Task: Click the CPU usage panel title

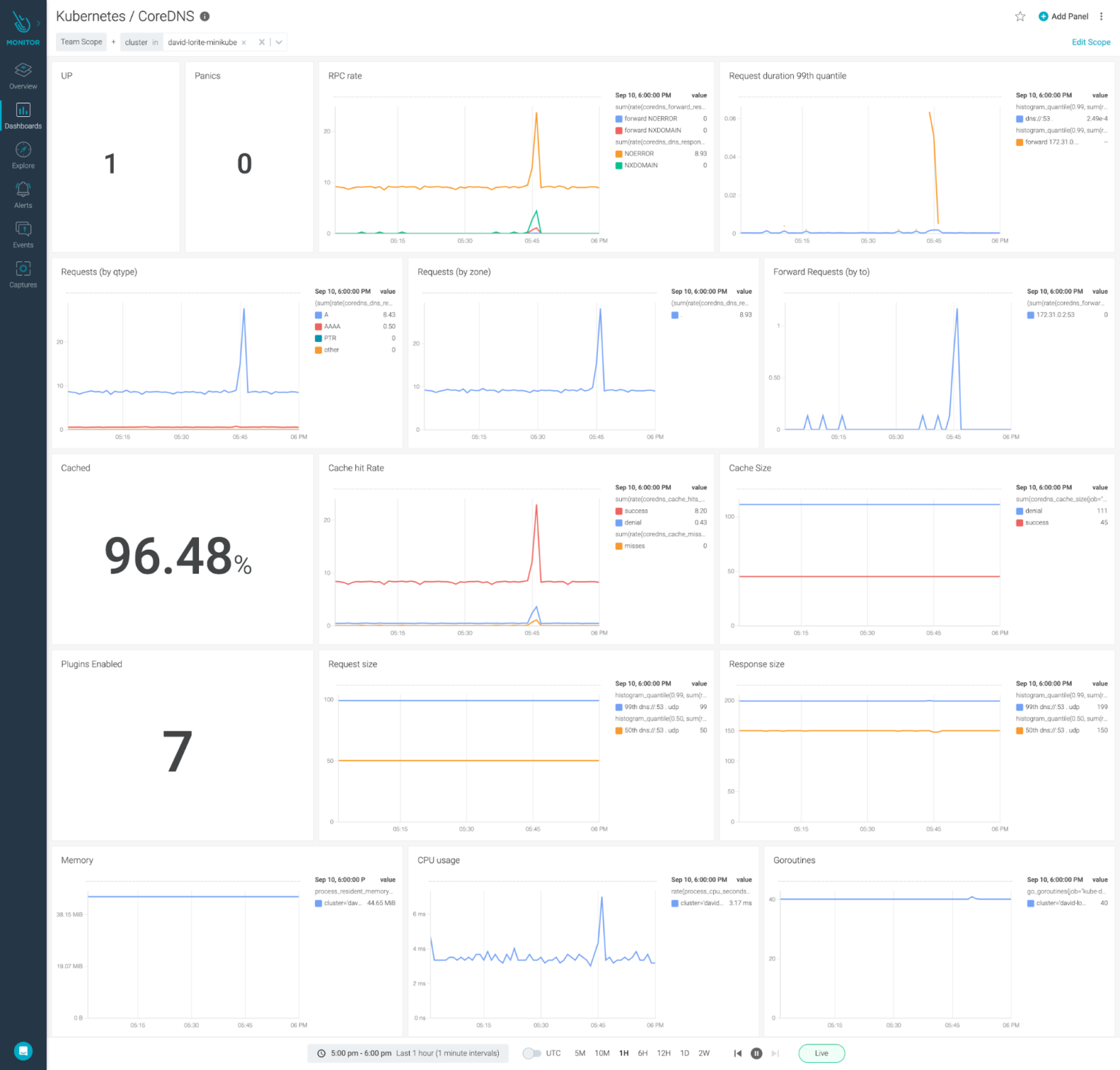Action: 438,861
